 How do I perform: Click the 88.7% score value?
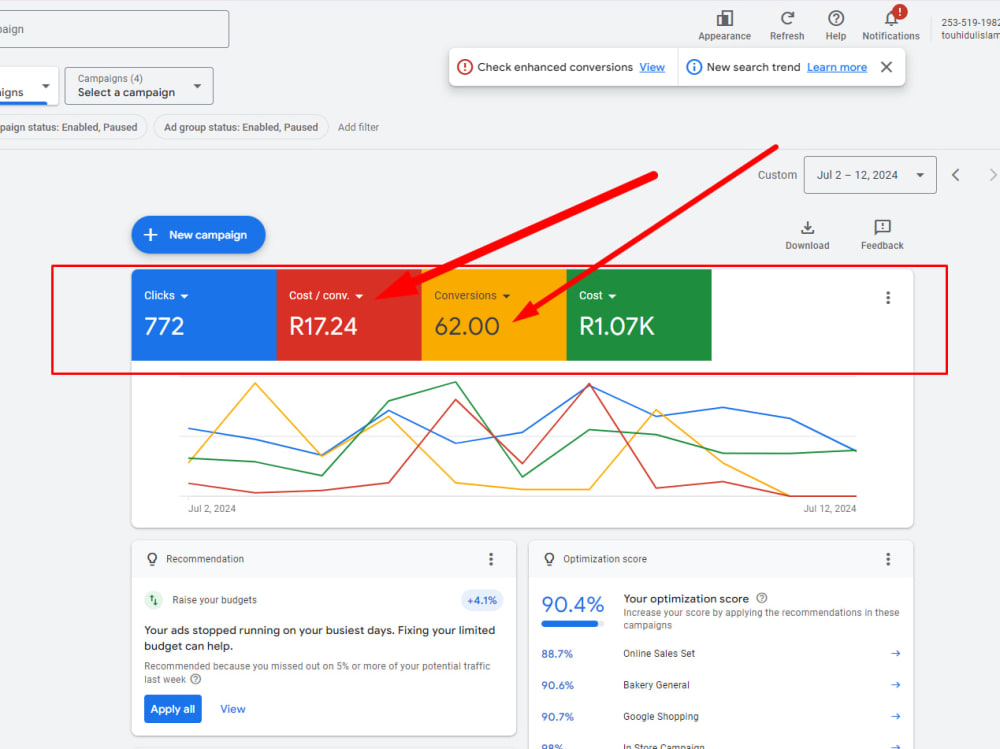tap(557, 654)
